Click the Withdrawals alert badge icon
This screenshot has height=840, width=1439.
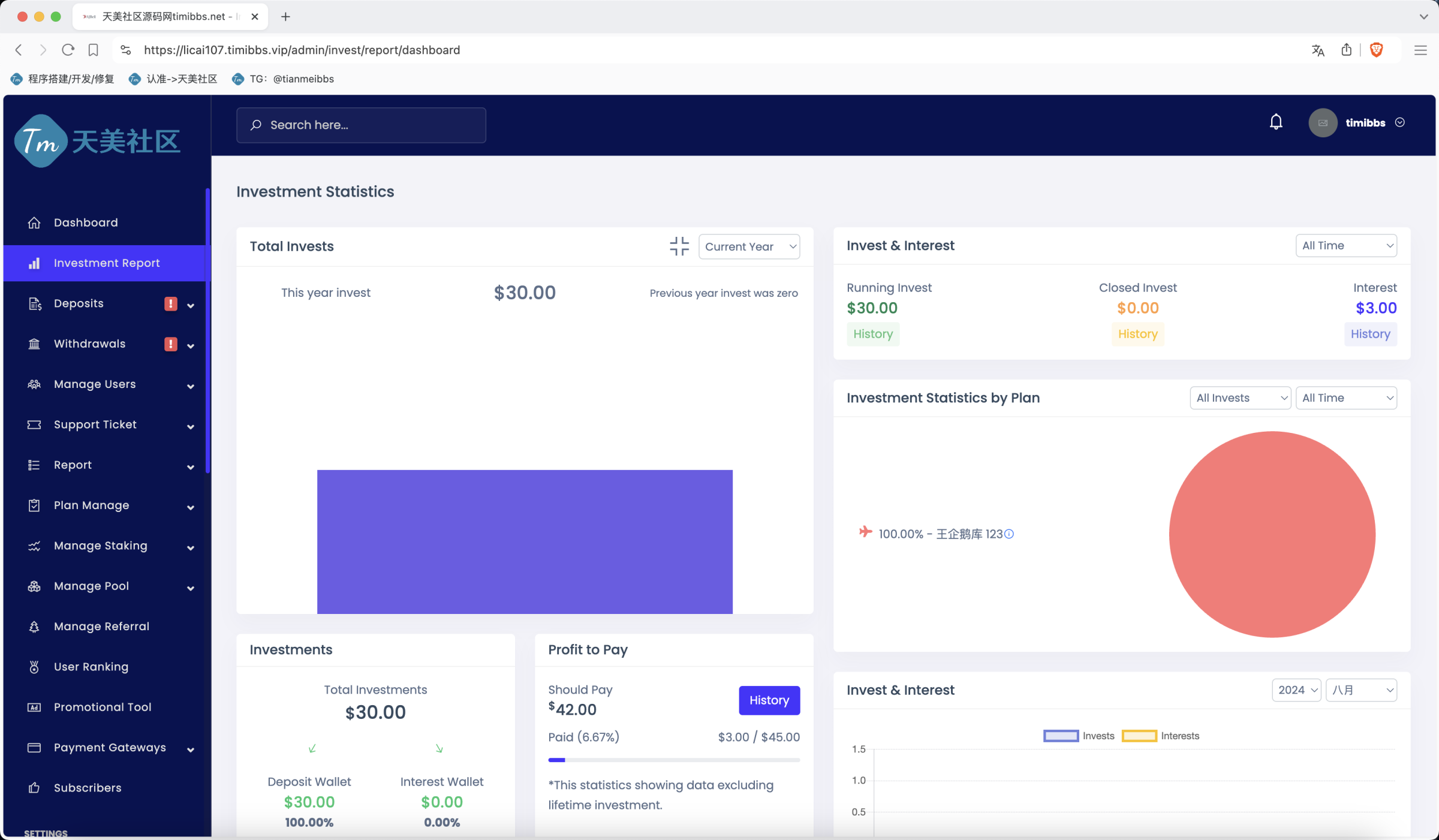[170, 344]
